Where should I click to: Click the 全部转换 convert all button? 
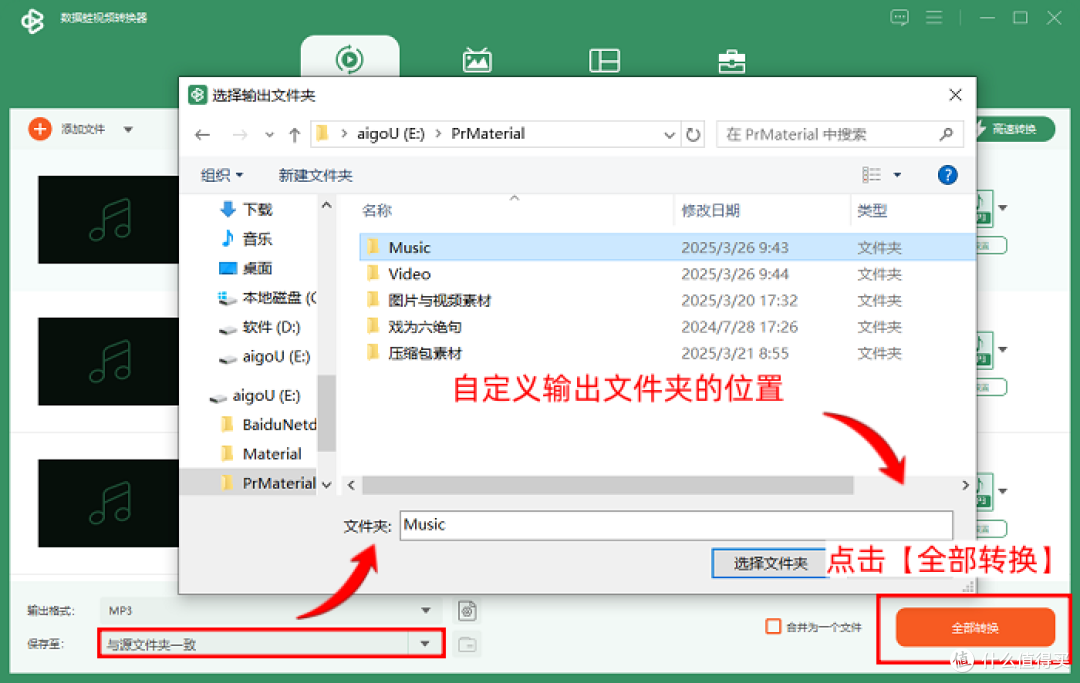pyautogui.click(x=975, y=627)
